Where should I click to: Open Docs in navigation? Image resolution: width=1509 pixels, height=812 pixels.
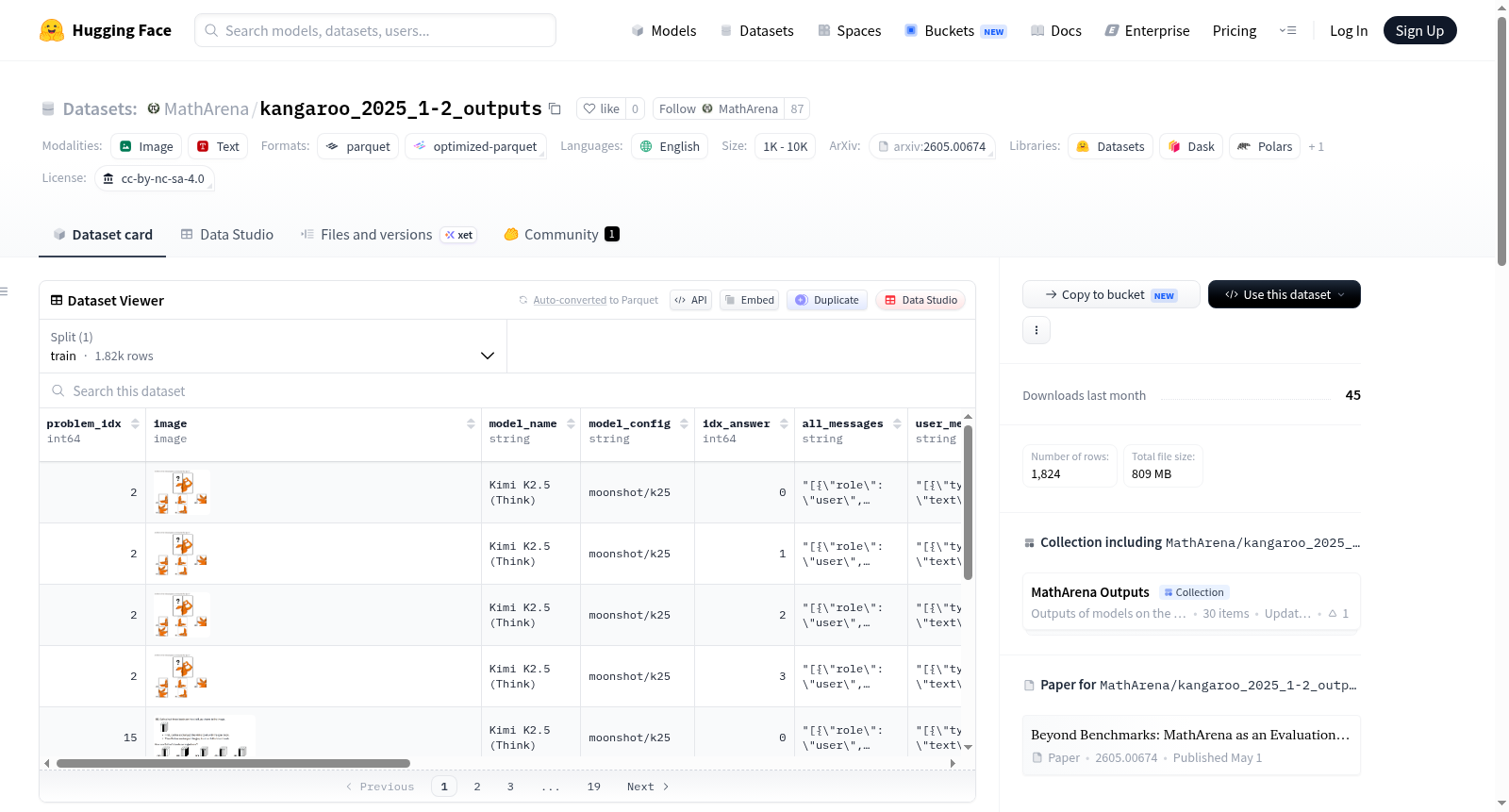pyautogui.click(x=1056, y=31)
